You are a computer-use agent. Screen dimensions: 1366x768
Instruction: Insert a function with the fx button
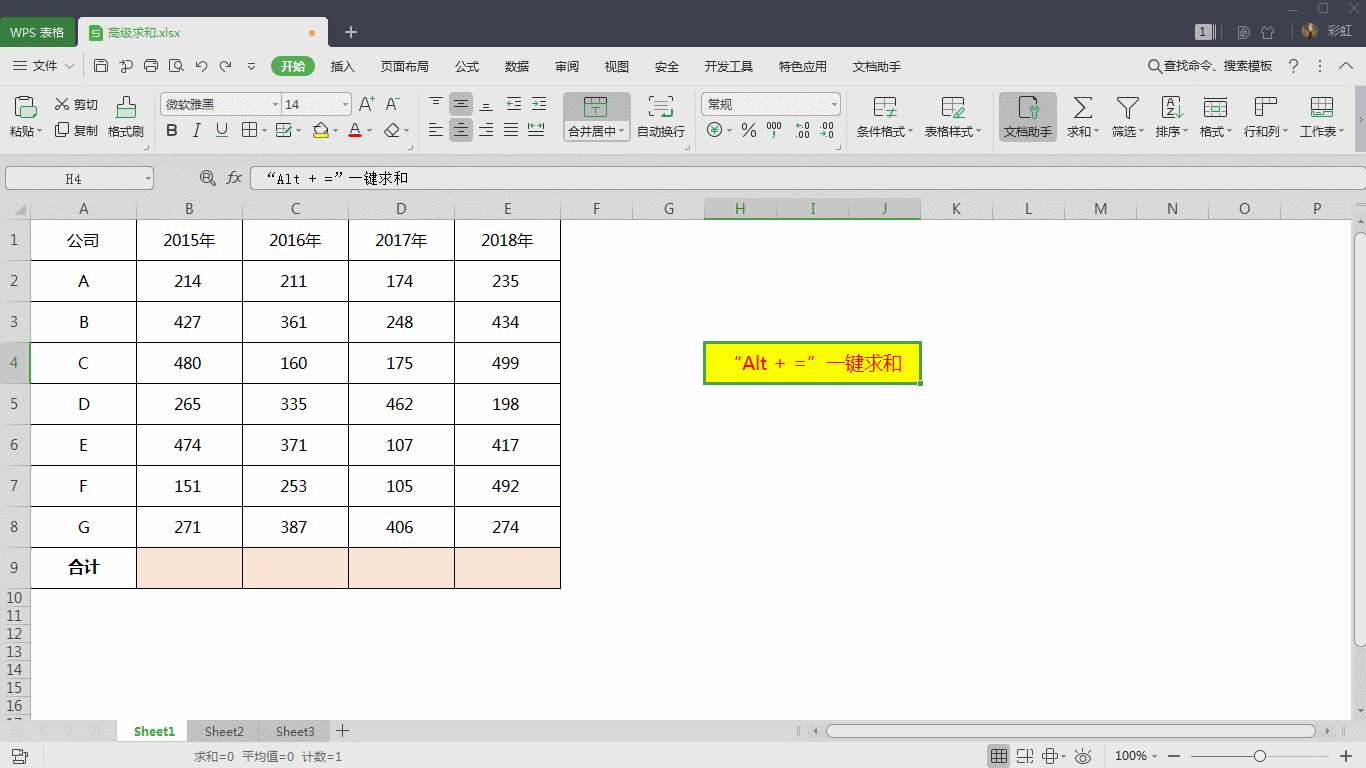[233, 177]
